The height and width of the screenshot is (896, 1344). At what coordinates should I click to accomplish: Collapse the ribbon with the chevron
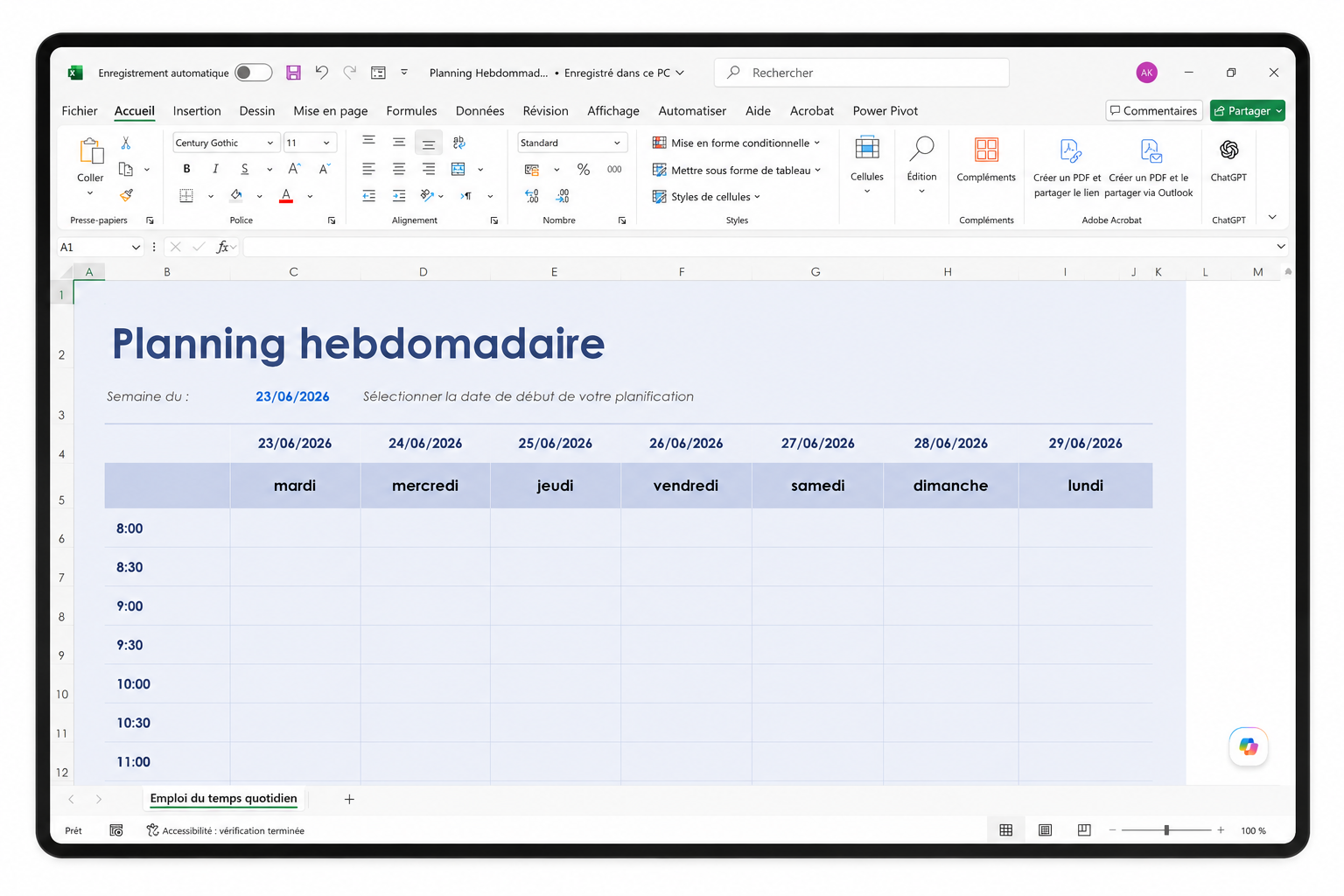pos(1272,217)
